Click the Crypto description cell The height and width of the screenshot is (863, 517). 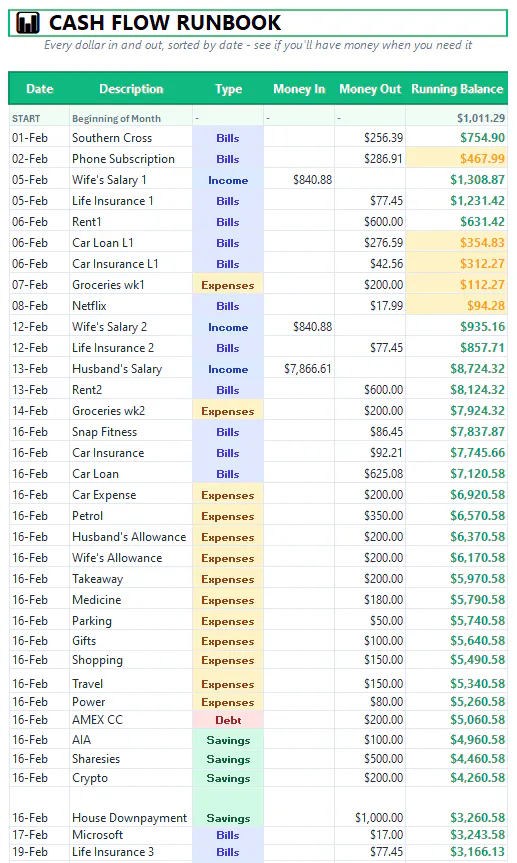[x=131, y=778]
